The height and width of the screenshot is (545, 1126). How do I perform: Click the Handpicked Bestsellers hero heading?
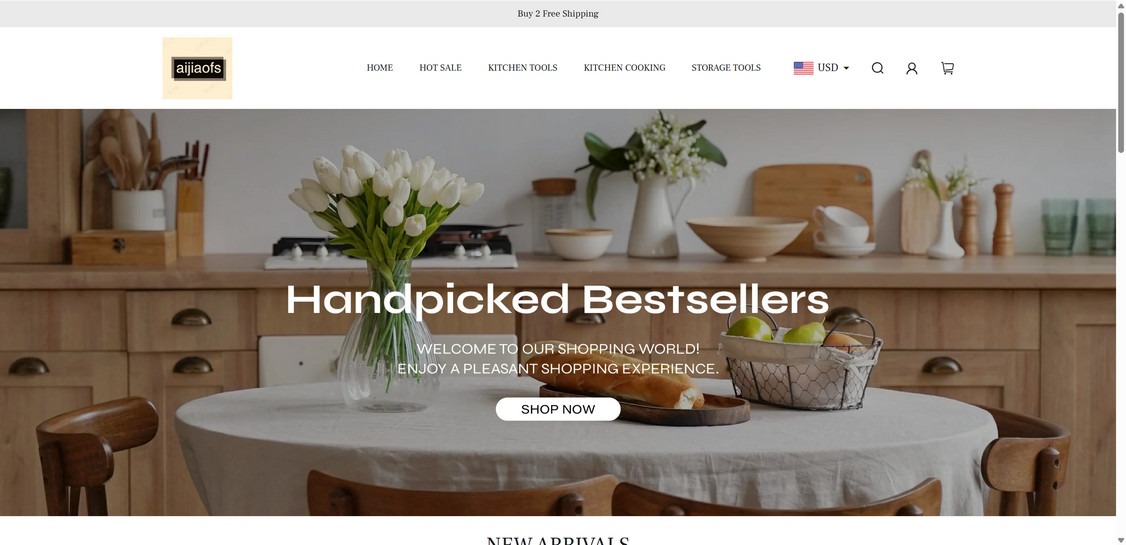pyautogui.click(x=557, y=300)
